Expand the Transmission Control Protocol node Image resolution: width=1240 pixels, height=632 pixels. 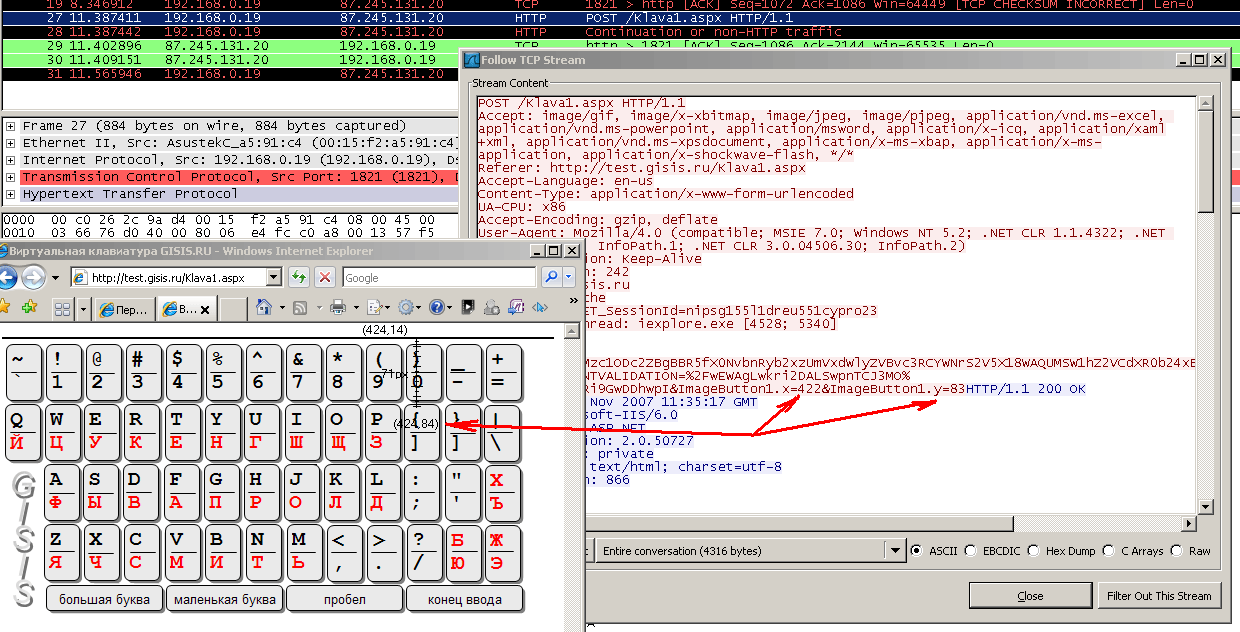pyautogui.click(x=10, y=177)
